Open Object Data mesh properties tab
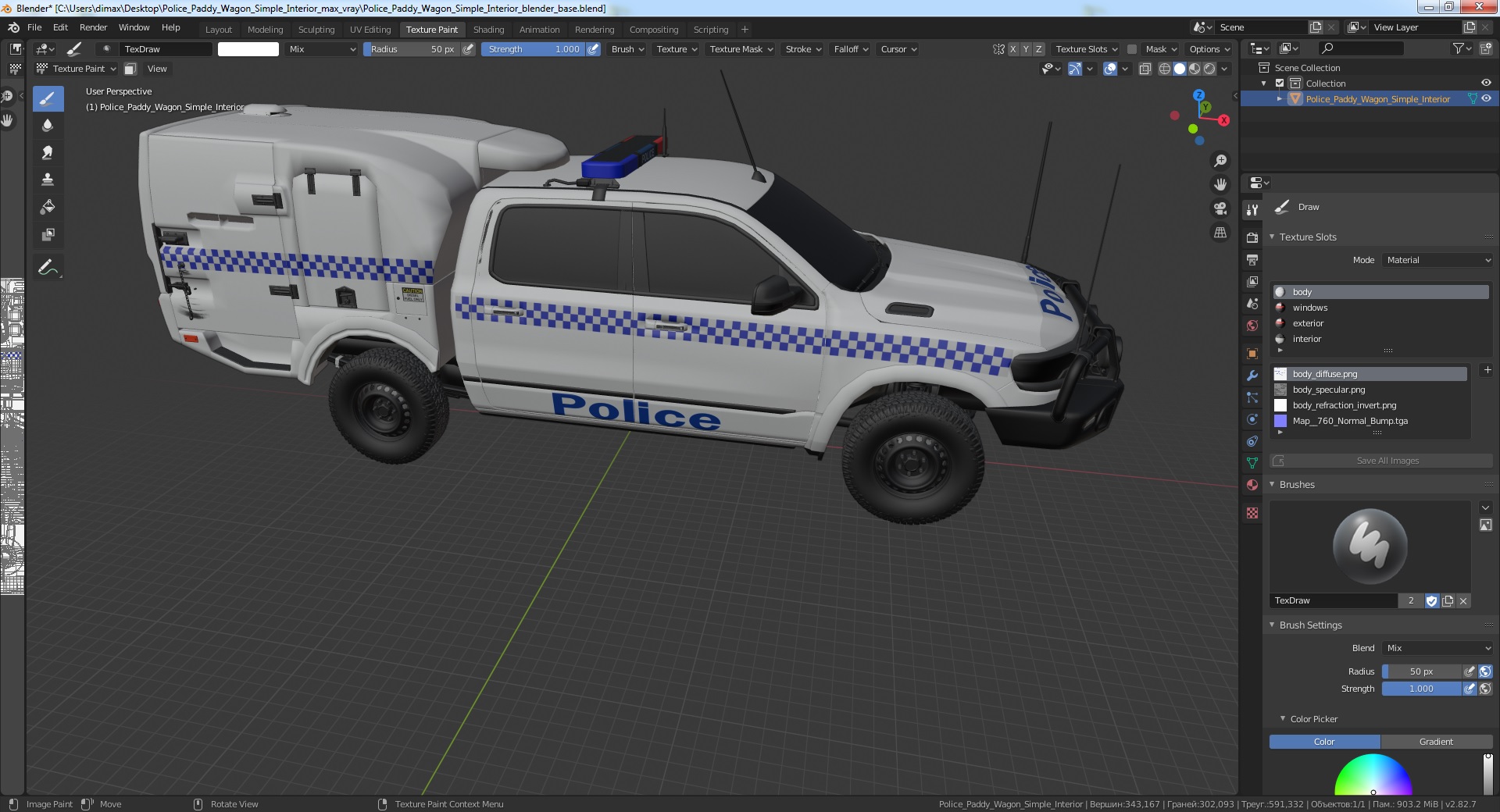 point(1252,463)
